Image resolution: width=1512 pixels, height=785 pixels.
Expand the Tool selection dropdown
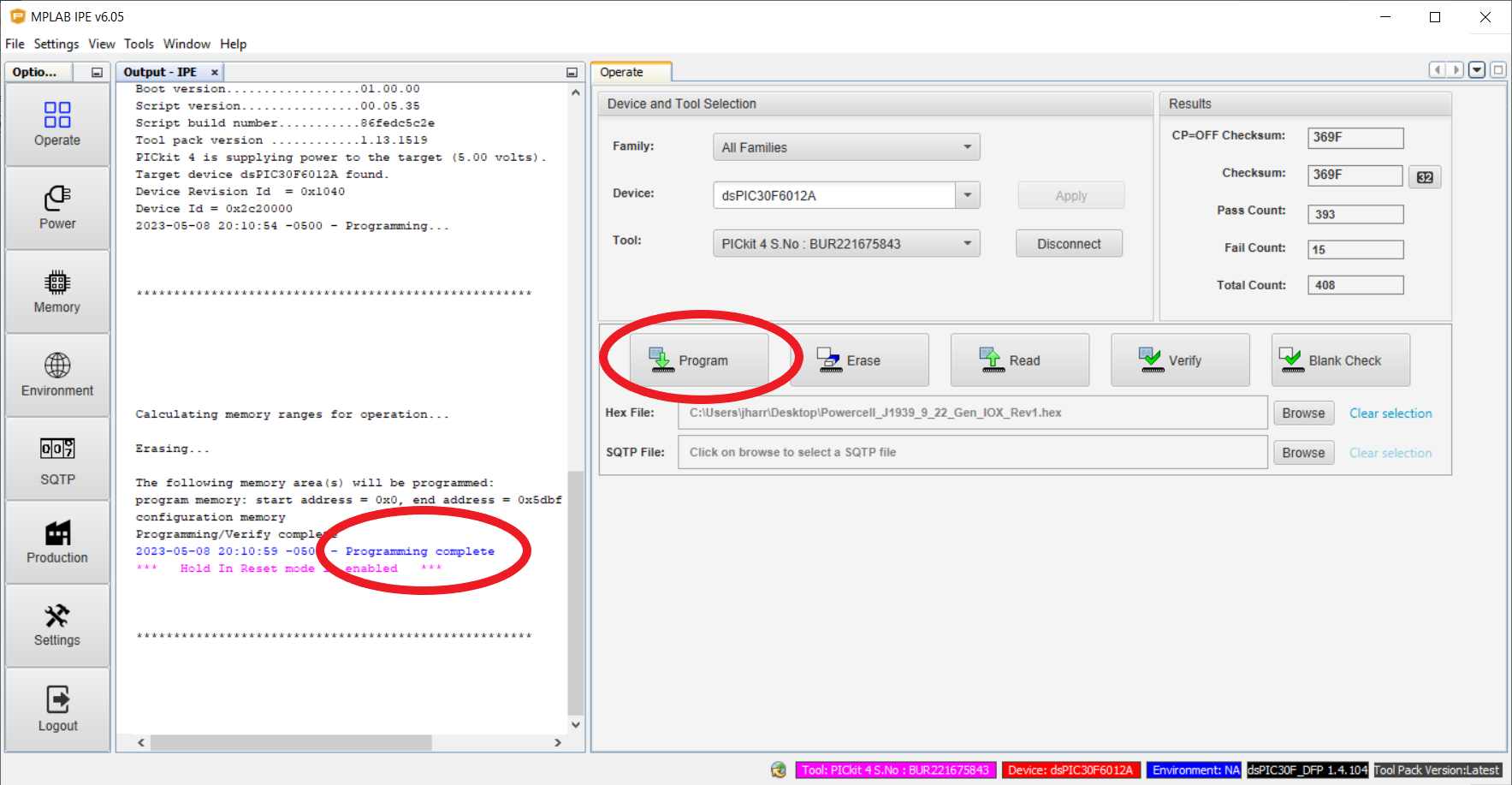tap(967, 244)
